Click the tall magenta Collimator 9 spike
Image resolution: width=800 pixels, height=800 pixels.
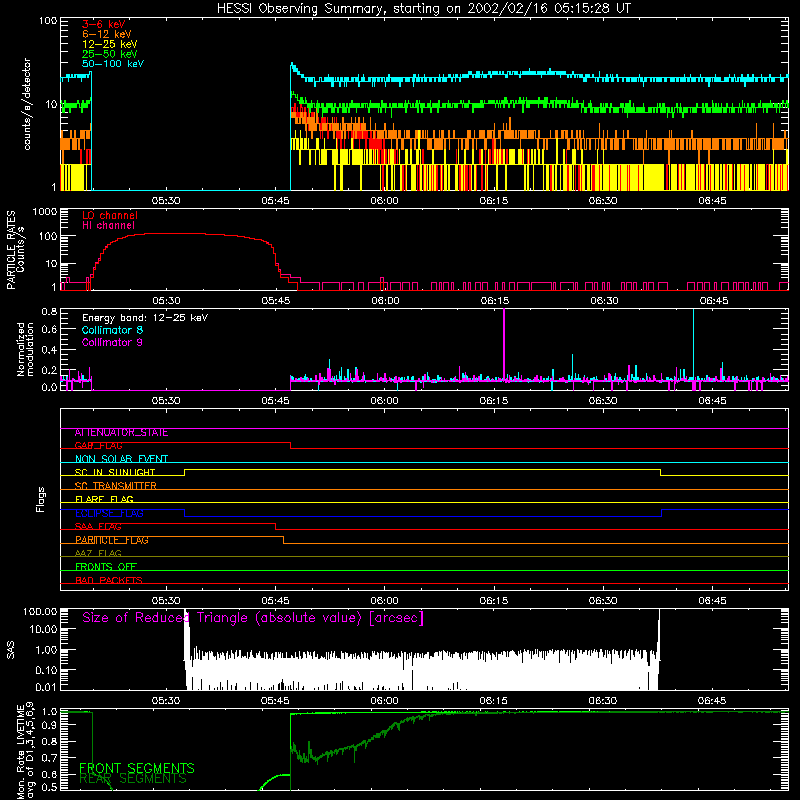[x=504, y=343]
